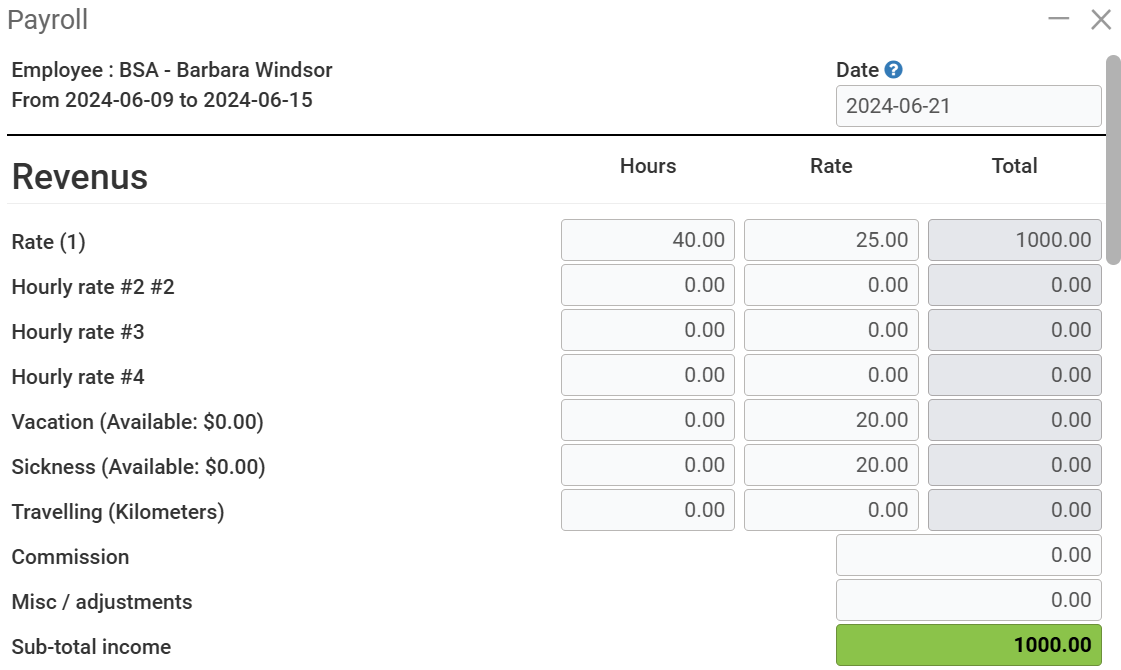The width and height of the screenshot is (1121, 670).
Task: Click the Rate (1) total field
Action: (1014, 241)
